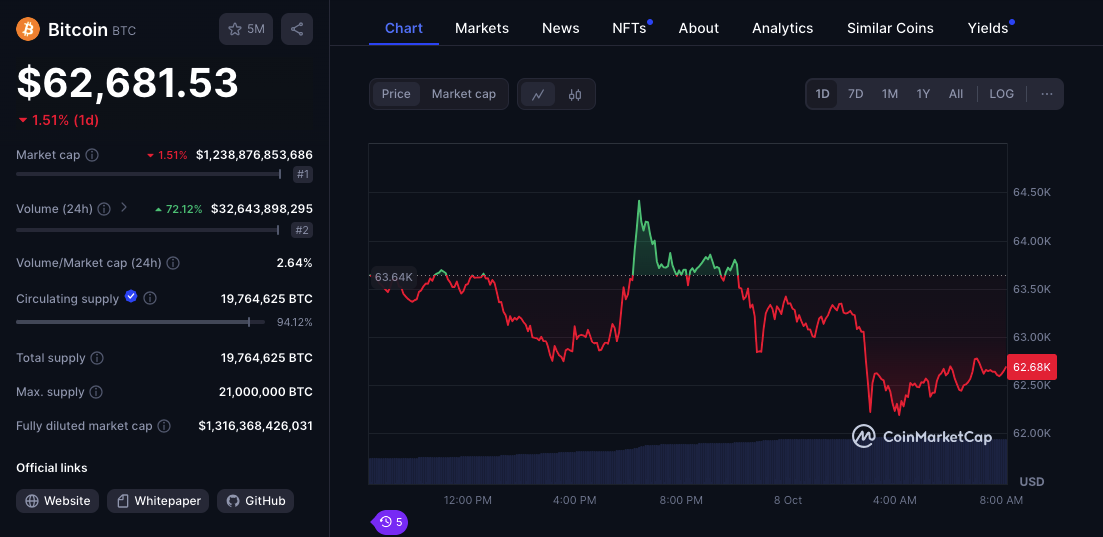Switch to the Chart tab
The width and height of the screenshot is (1103, 537).
click(x=404, y=28)
